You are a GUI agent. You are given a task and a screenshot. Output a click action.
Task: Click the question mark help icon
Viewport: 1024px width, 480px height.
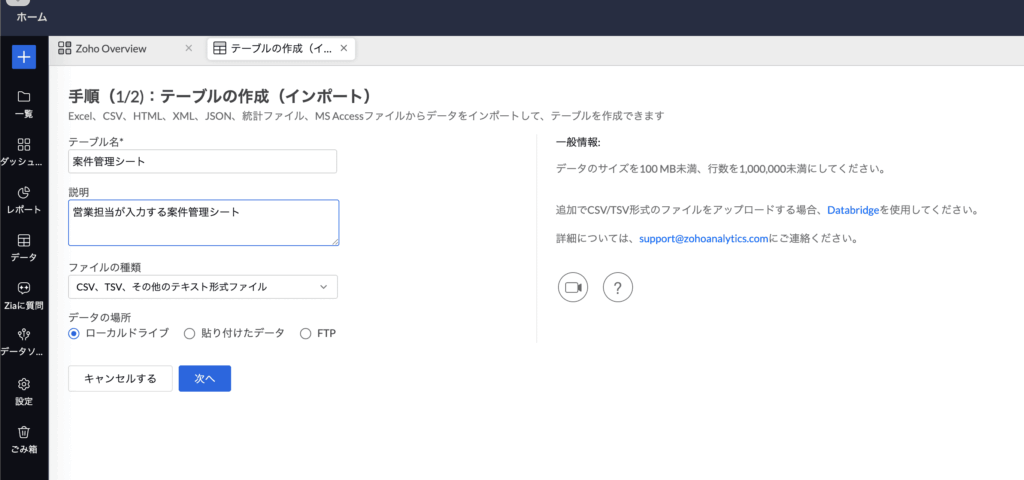(x=618, y=287)
